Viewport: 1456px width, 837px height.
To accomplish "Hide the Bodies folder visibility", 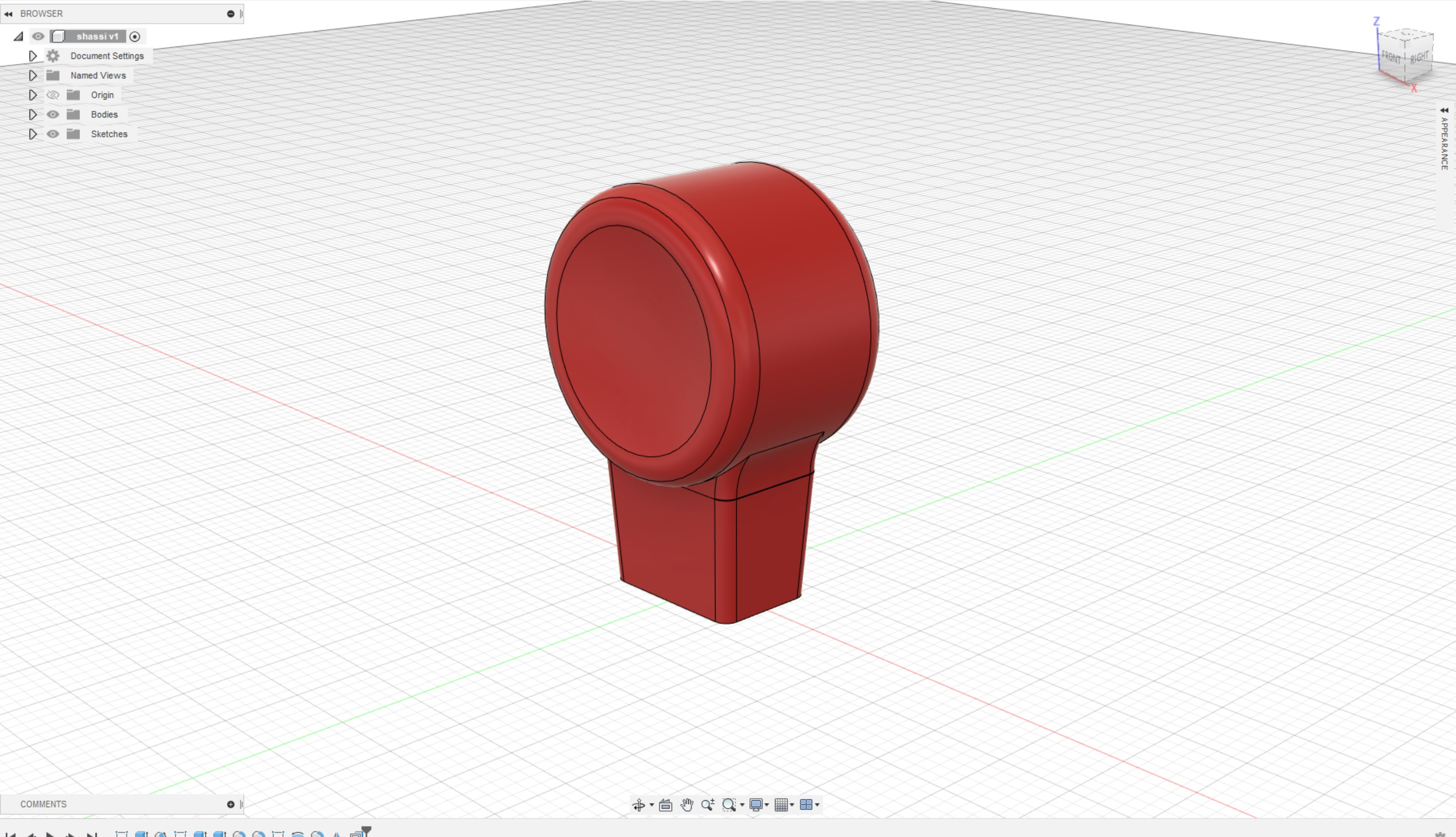I will pyautogui.click(x=53, y=114).
